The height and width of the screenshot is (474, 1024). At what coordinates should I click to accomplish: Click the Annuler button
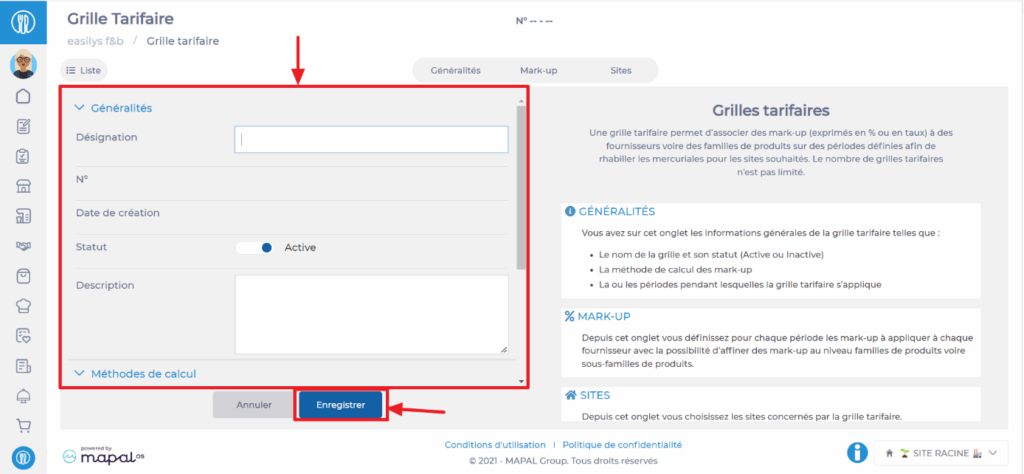point(254,405)
